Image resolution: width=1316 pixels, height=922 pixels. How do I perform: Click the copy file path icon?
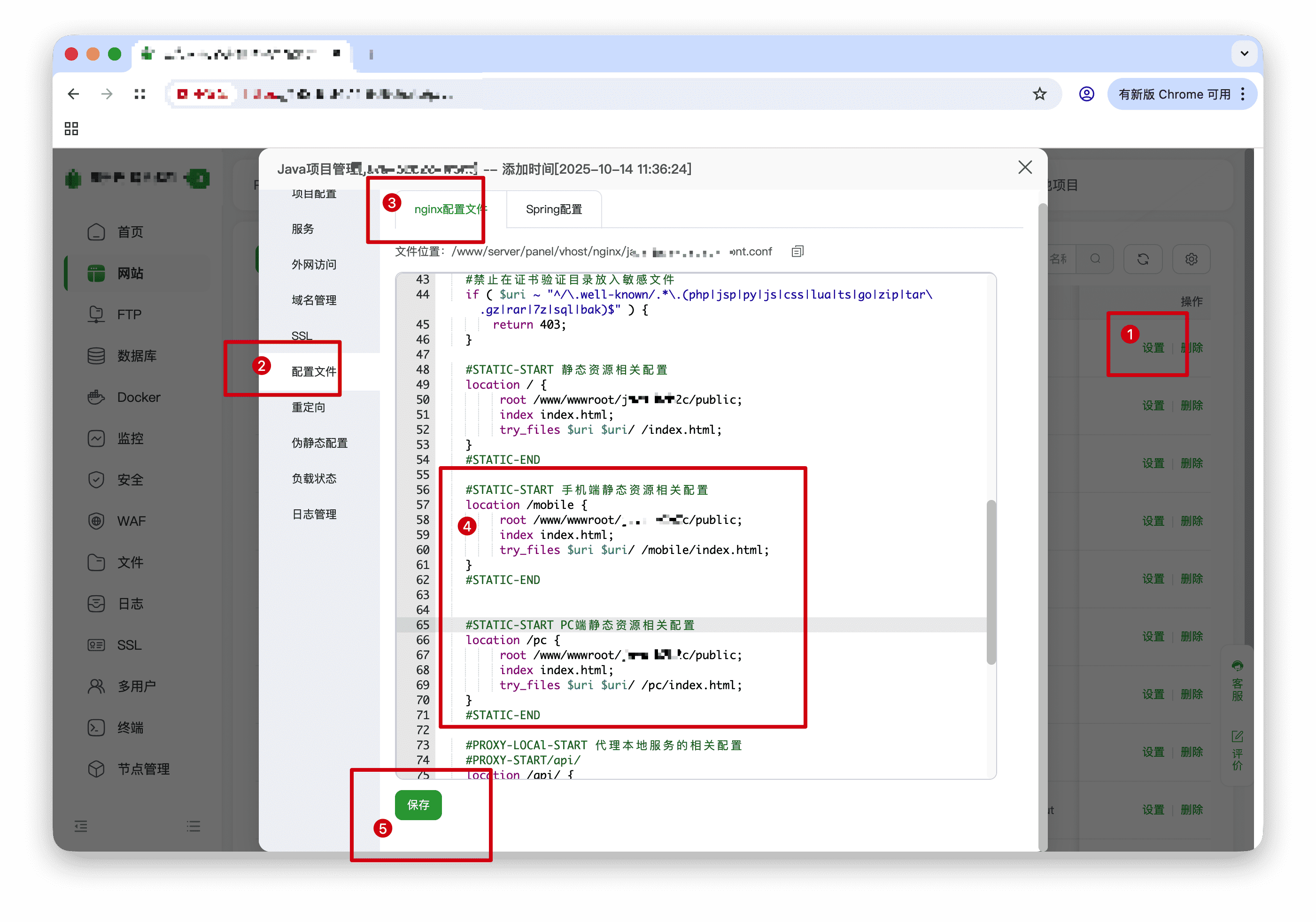tap(797, 252)
